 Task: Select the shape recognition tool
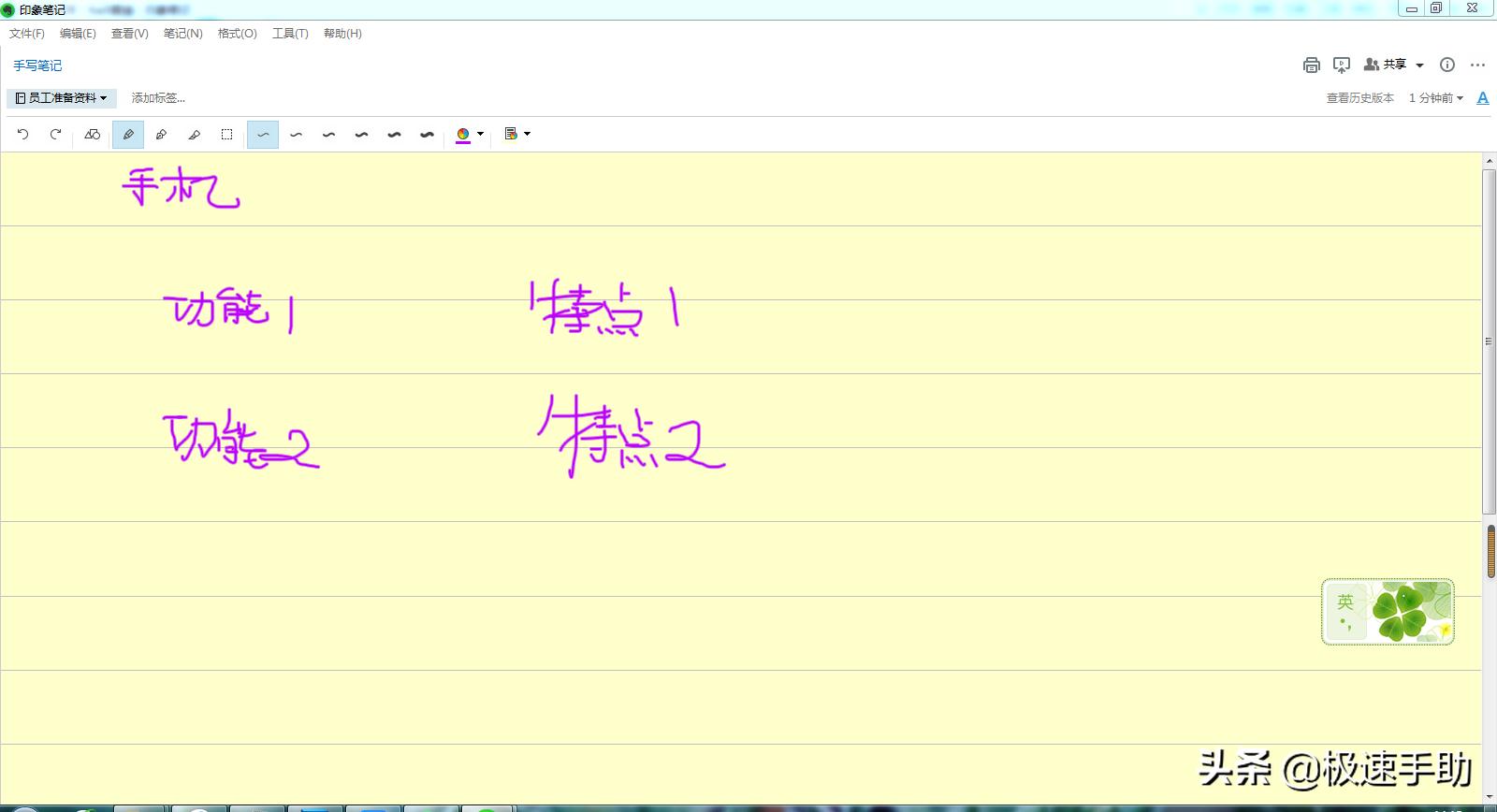(92, 135)
